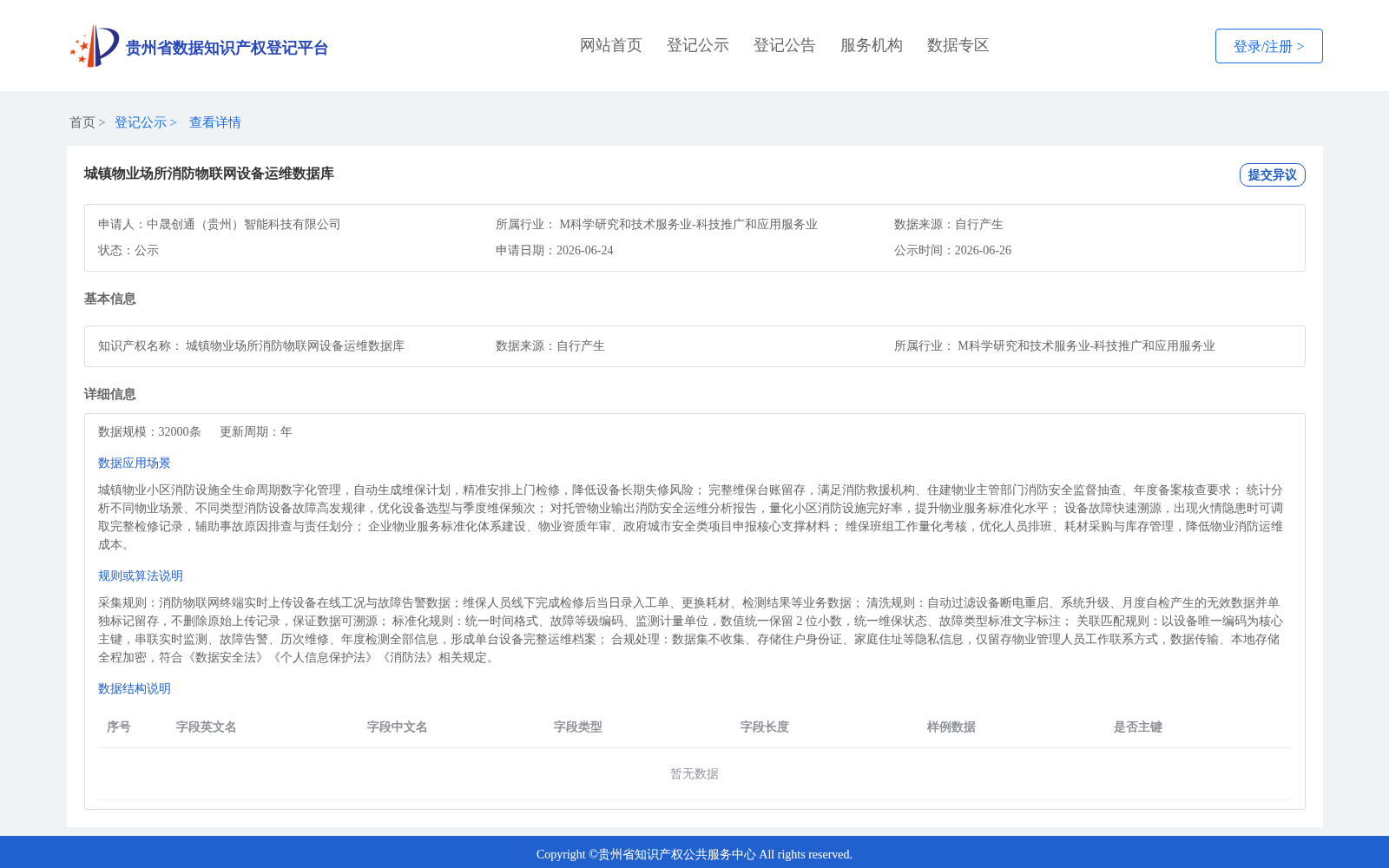Screen dimensions: 1389x868
Task: Click 状态：公示 text
Action: (128, 250)
